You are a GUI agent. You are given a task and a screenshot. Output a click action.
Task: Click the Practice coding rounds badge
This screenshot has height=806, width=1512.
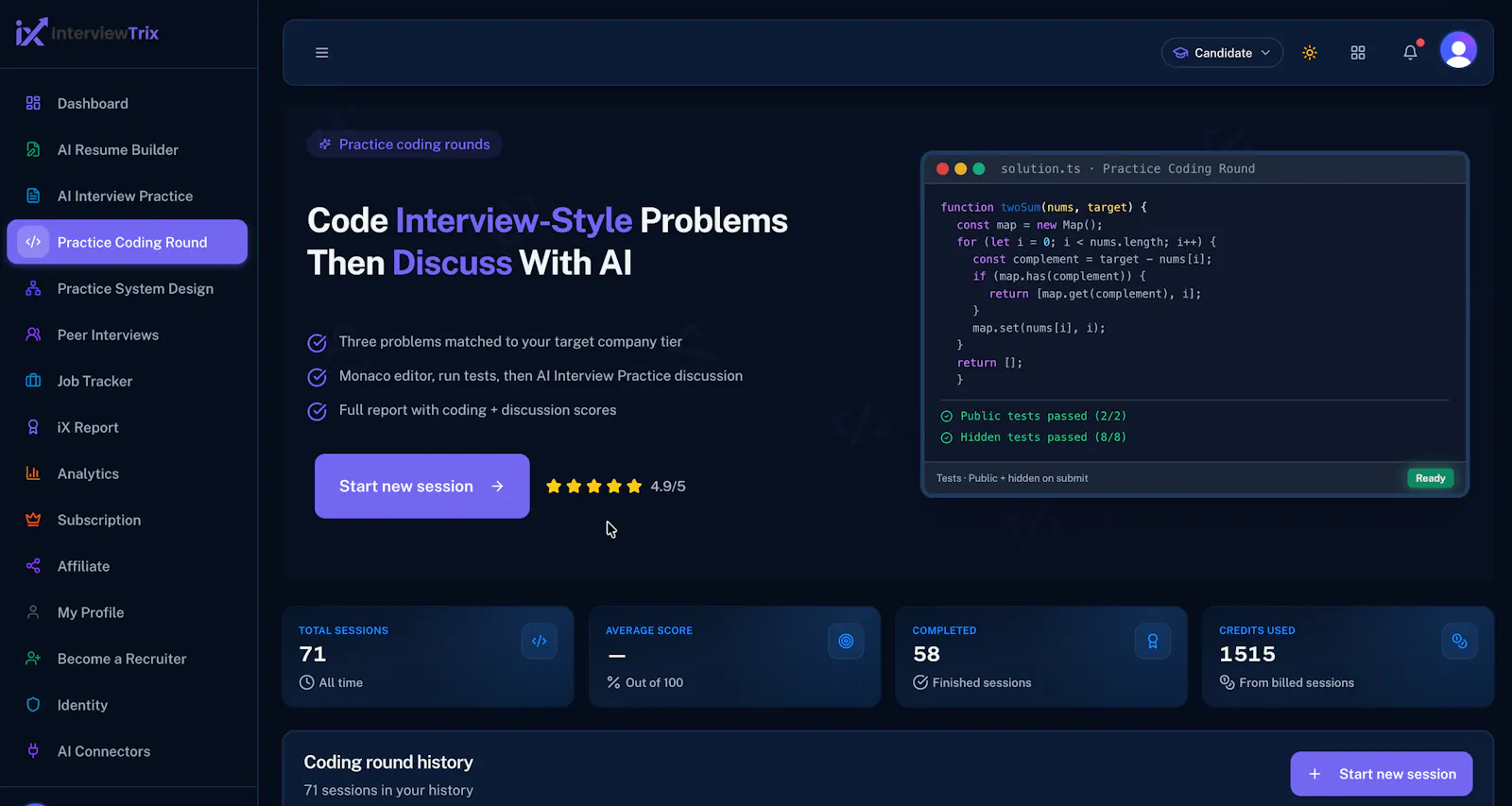point(404,145)
